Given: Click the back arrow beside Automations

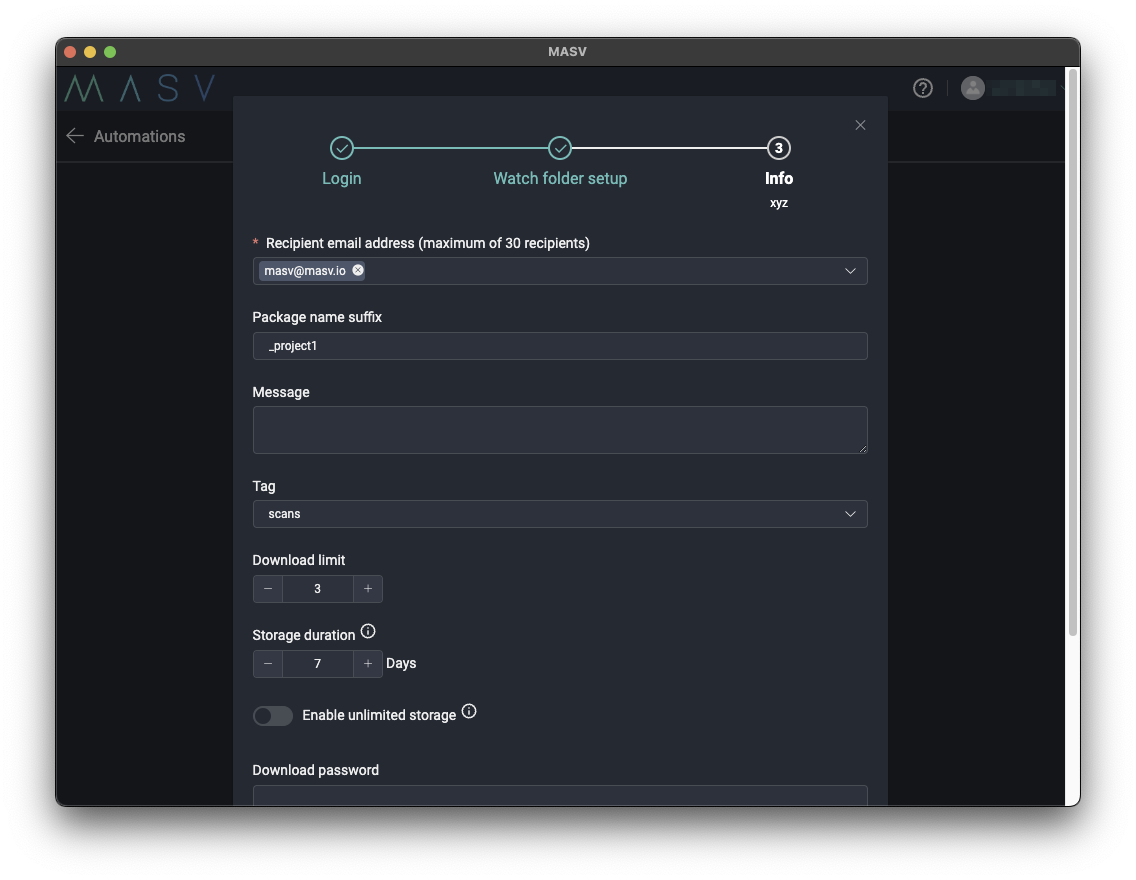Looking at the screenshot, I should click(x=74, y=136).
